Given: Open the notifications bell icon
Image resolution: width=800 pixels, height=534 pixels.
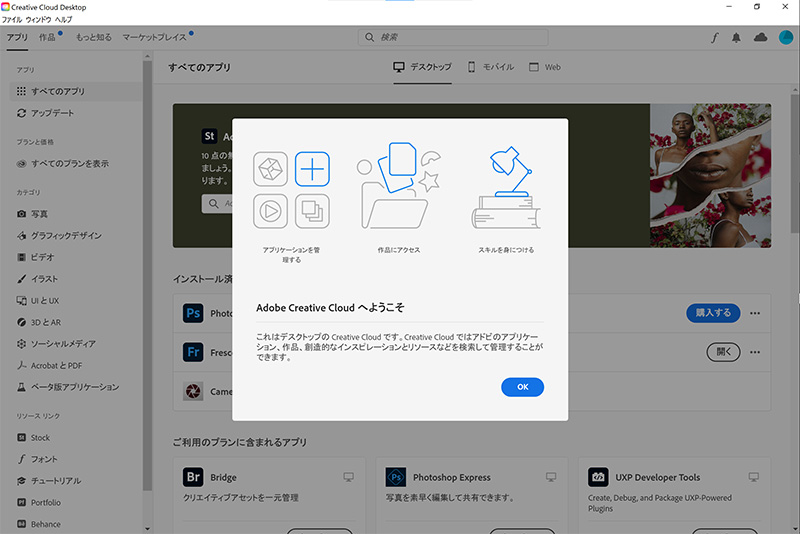Looking at the screenshot, I should point(737,37).
